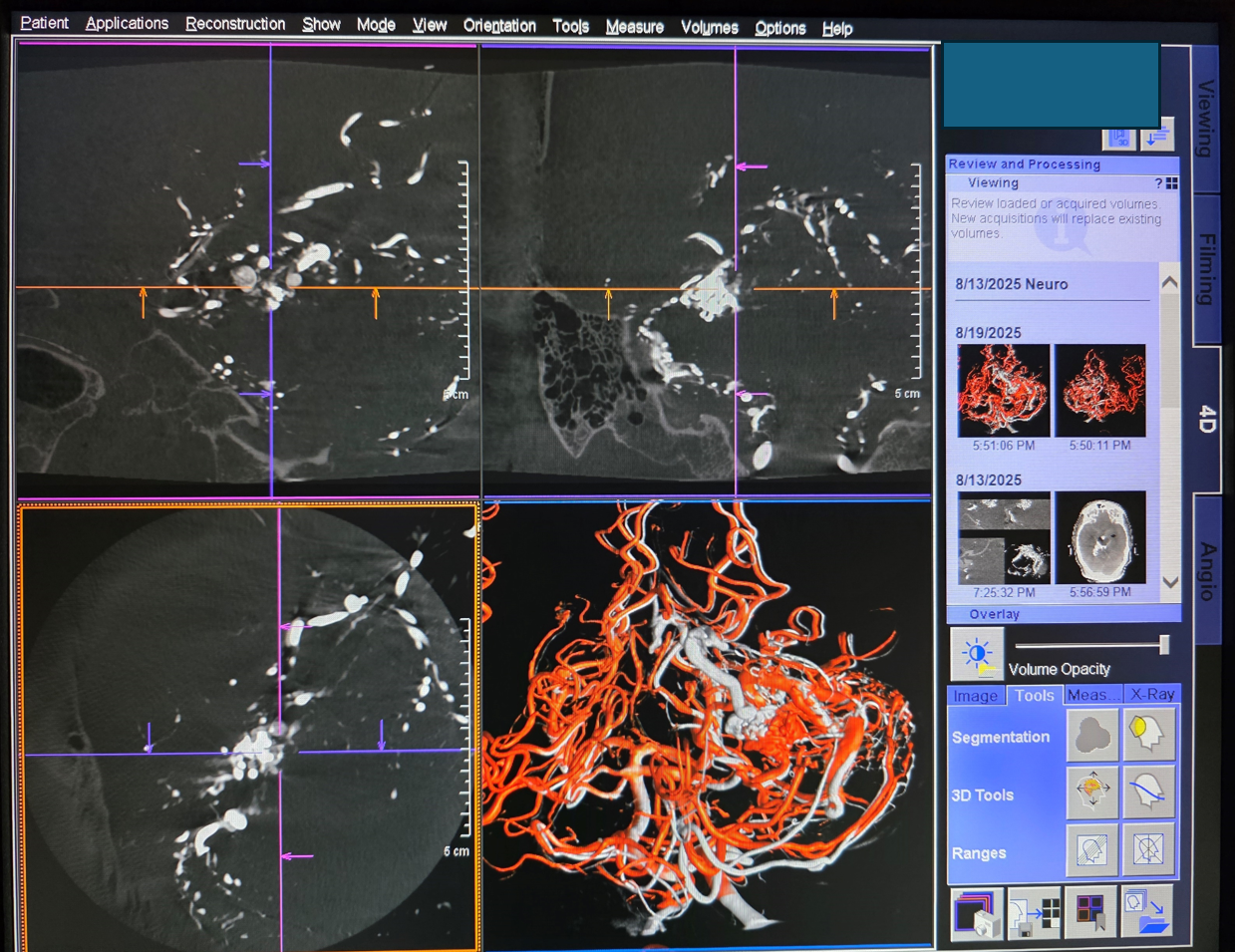Click the export images to folder icon
Viewport: 1235px width, 952px height.
1148,914
